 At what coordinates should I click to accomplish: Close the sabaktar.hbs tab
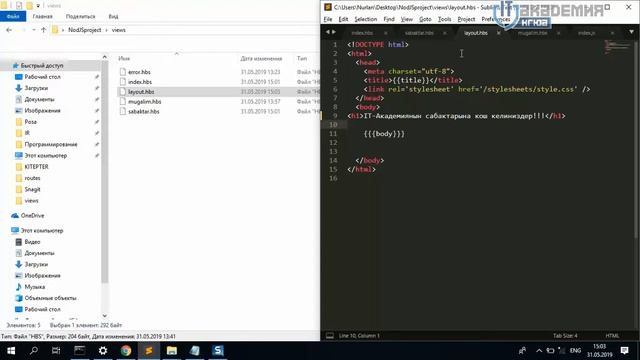pos(444,33)
